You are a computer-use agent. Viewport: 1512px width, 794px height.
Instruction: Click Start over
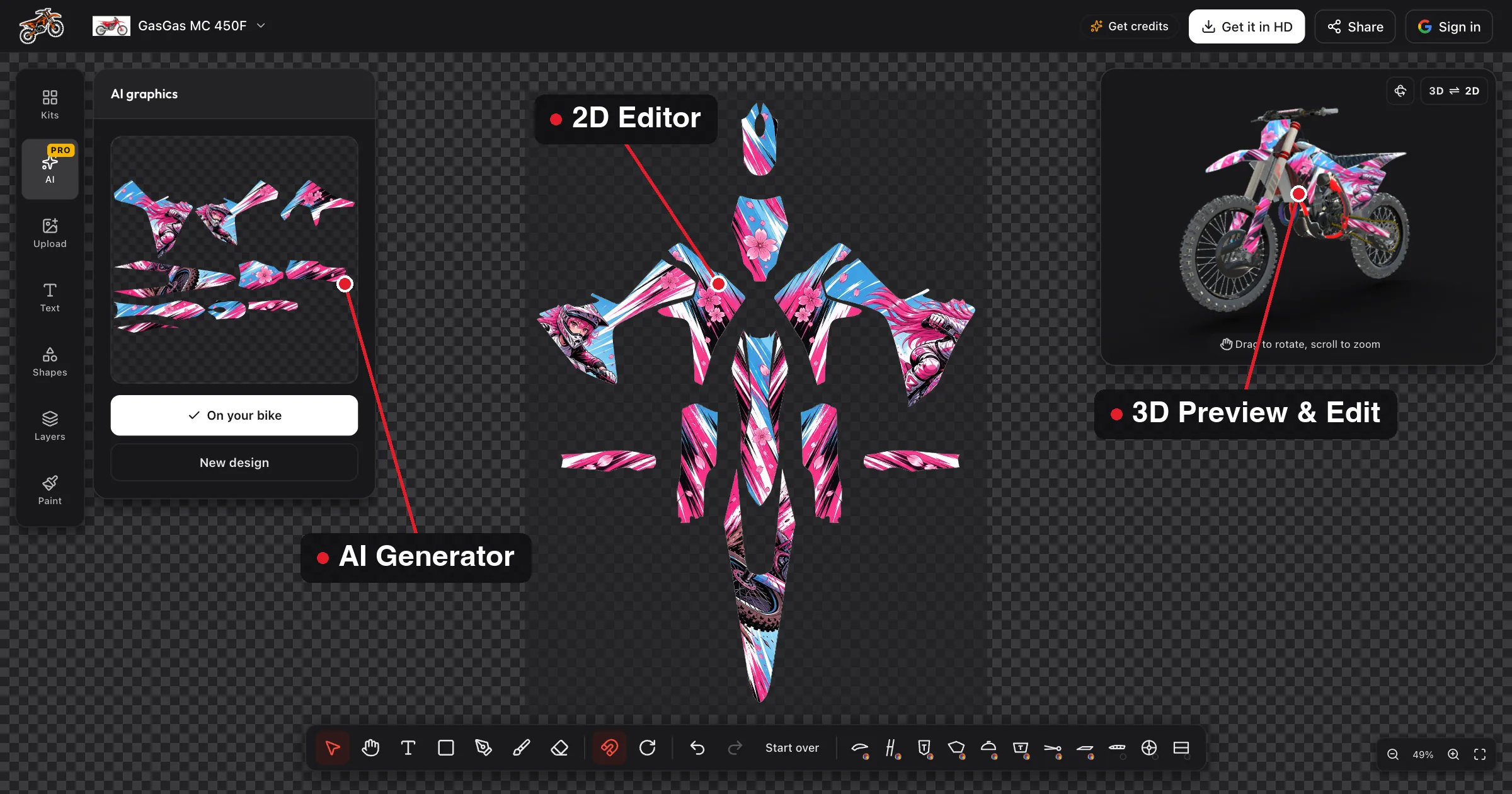792,748
